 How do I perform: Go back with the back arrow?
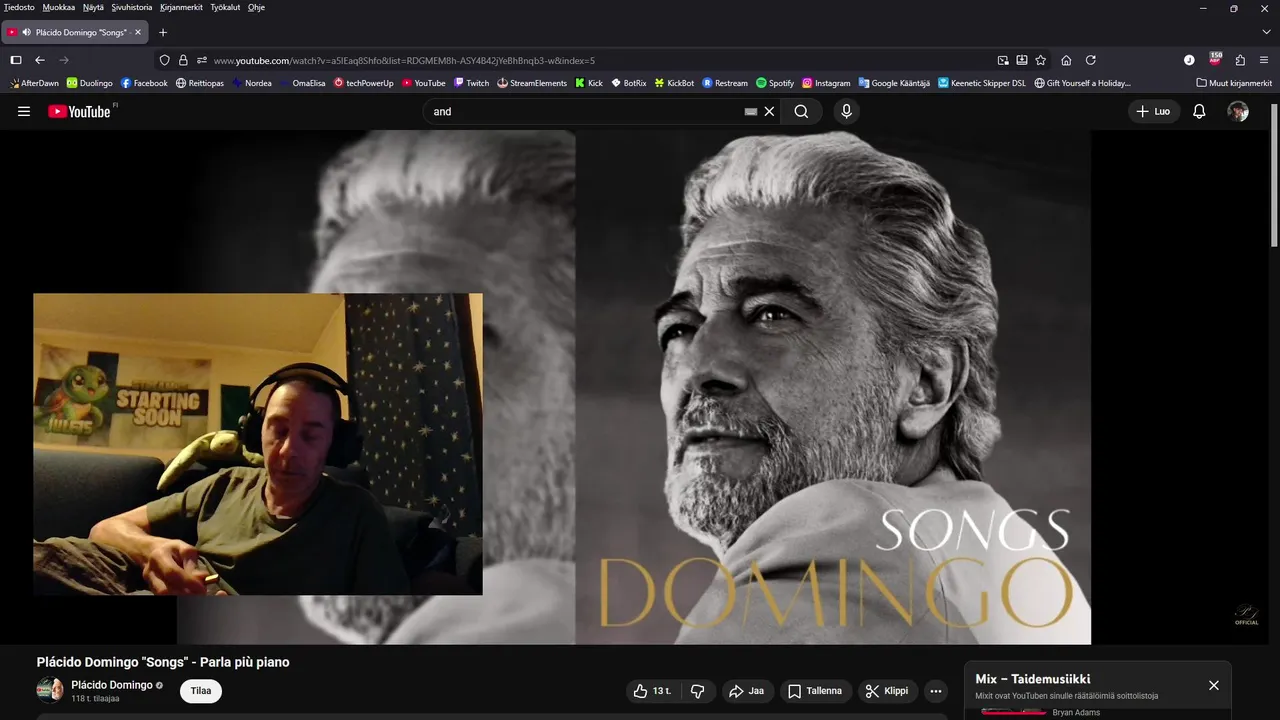tap(40, 60)
